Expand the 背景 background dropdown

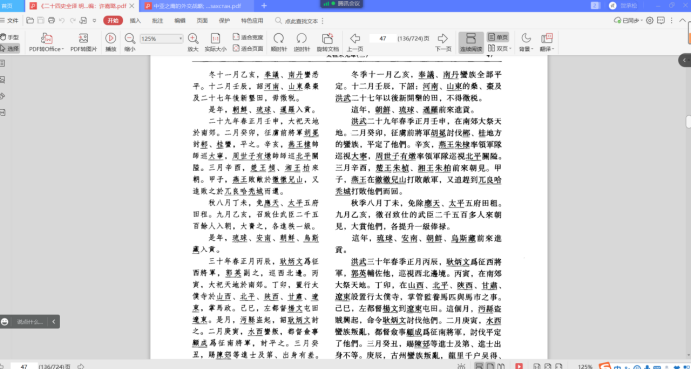(526, 49)
